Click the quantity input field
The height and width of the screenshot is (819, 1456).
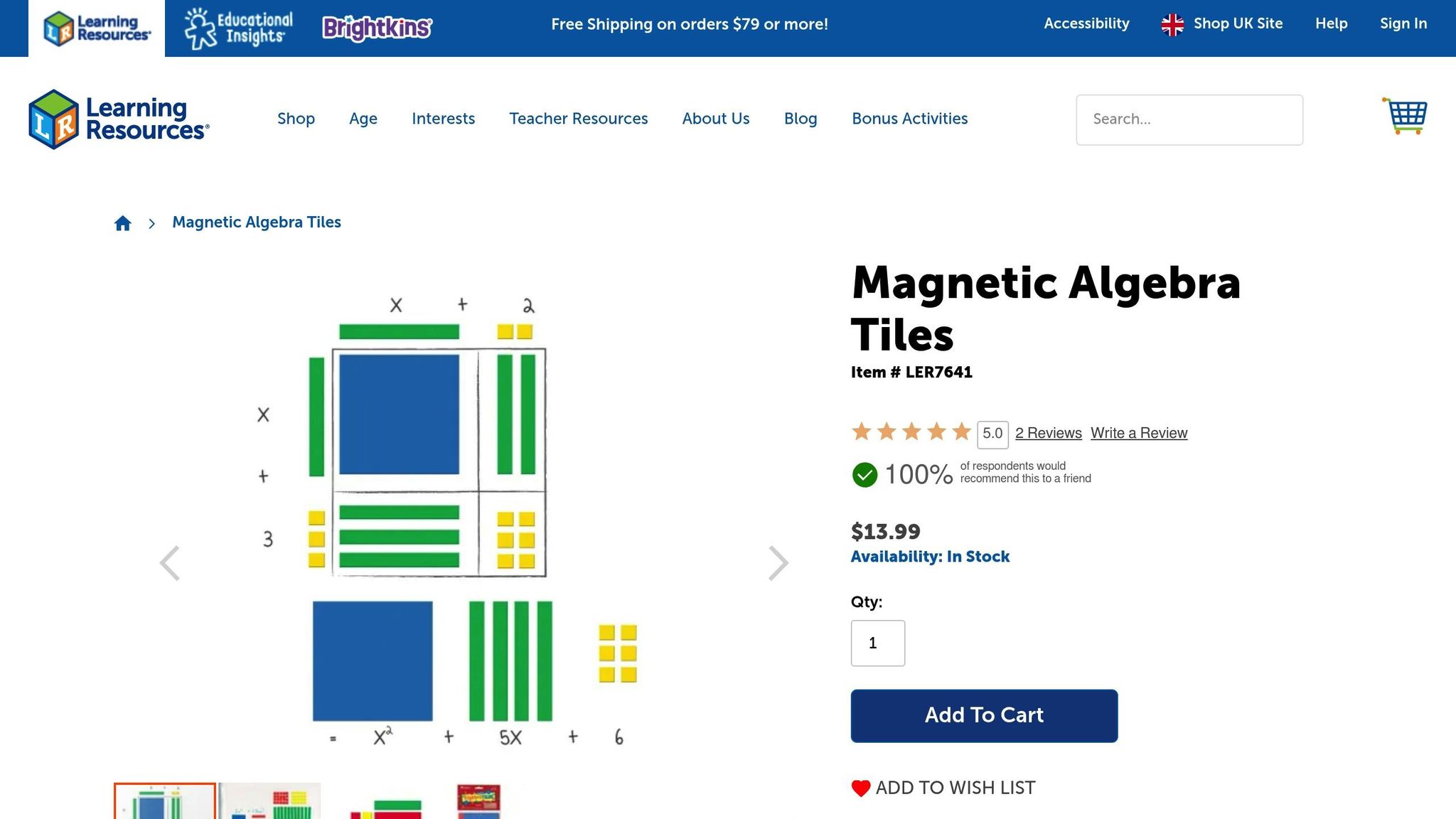pyautogui.click(x=877, y=643)
